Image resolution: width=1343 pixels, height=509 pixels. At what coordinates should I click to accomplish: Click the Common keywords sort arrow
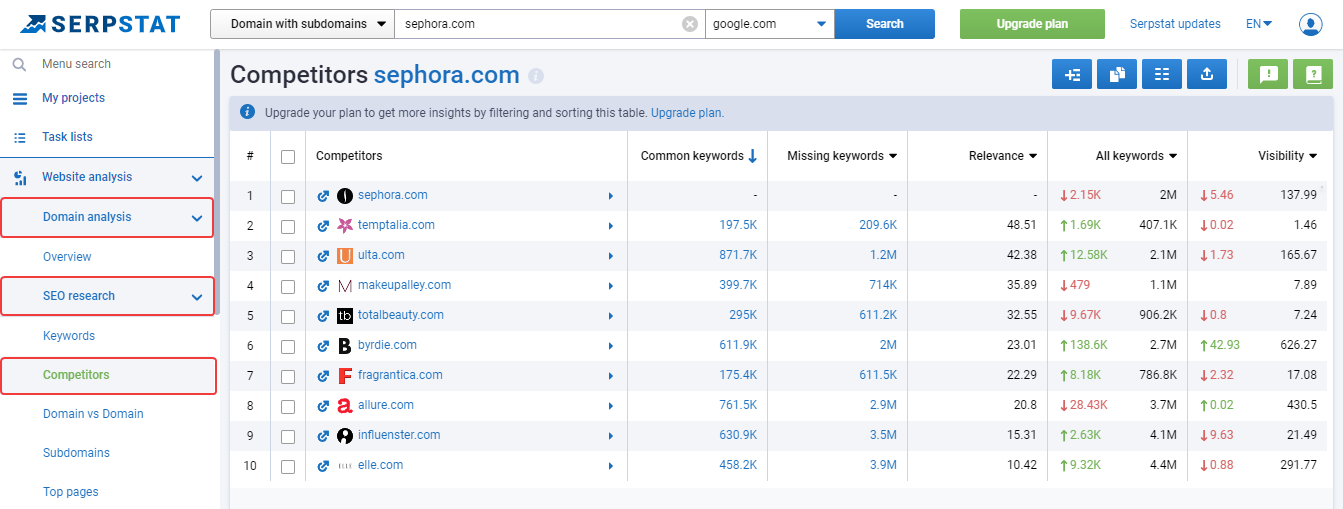[753, 156]
